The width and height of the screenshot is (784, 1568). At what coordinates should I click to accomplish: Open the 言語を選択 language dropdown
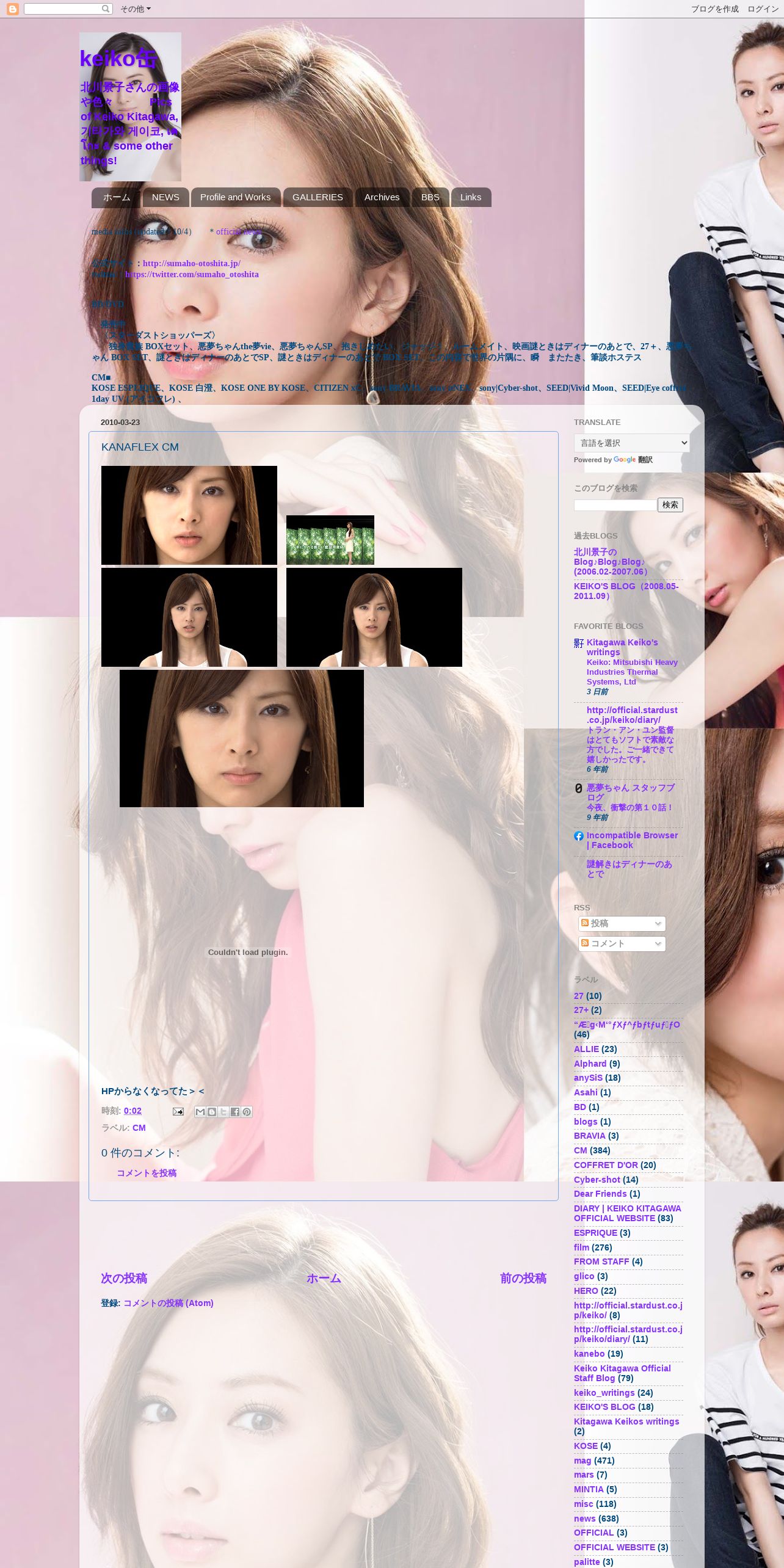pos(631,443)
